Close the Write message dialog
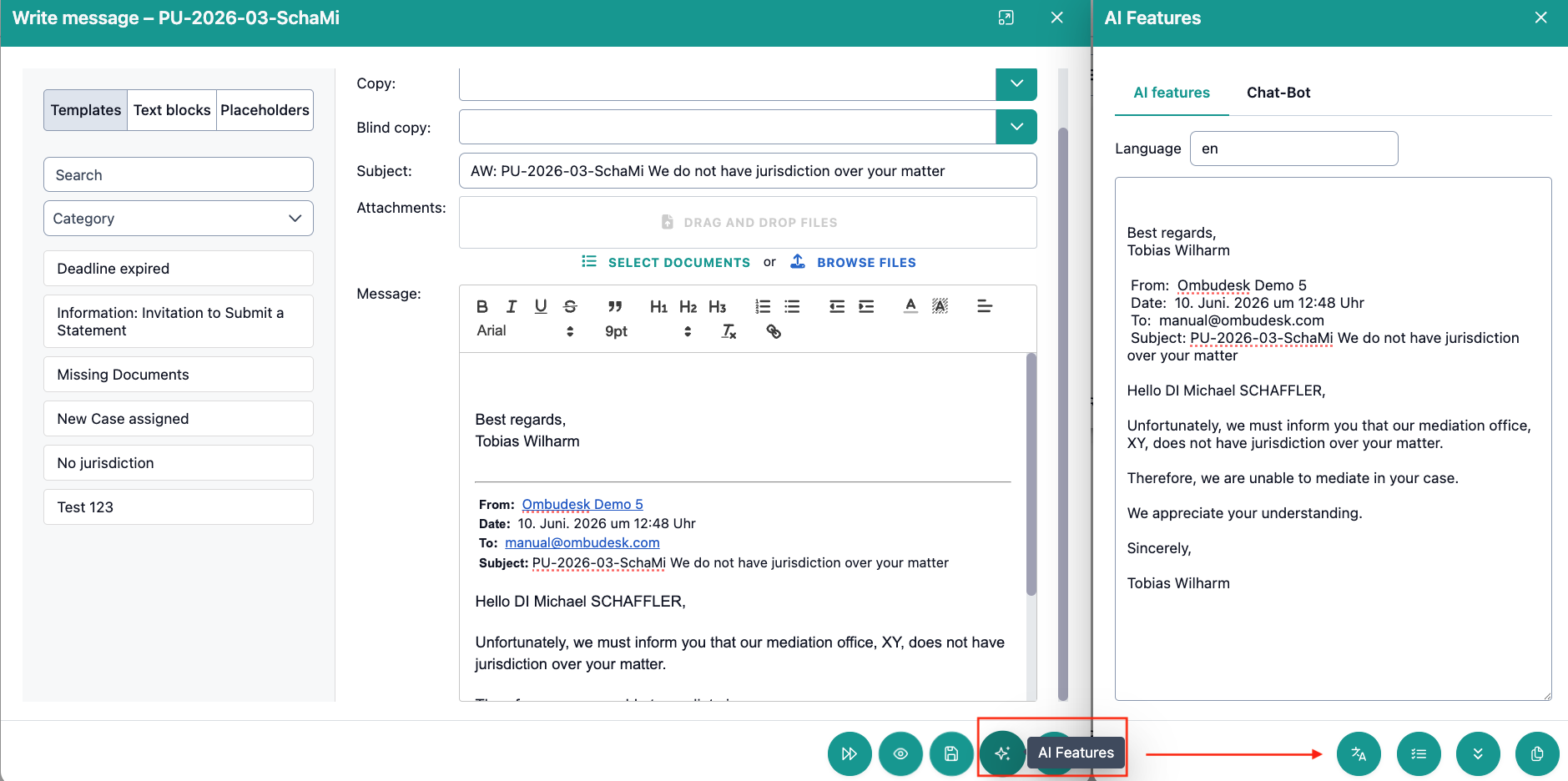This screenshot has height=781, width=1568. click(1056, 18)
